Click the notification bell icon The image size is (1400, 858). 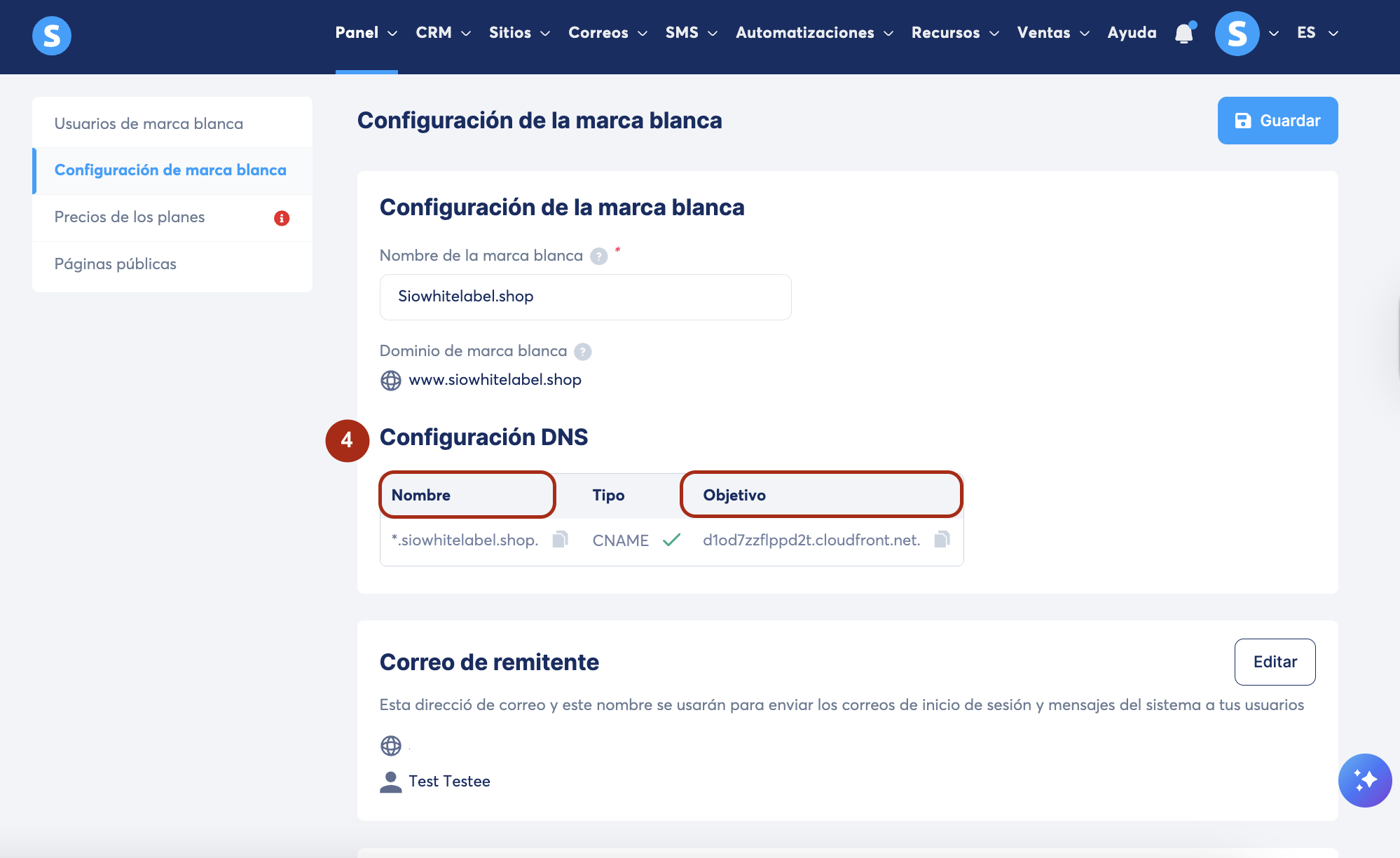(x=1183, y=34)
